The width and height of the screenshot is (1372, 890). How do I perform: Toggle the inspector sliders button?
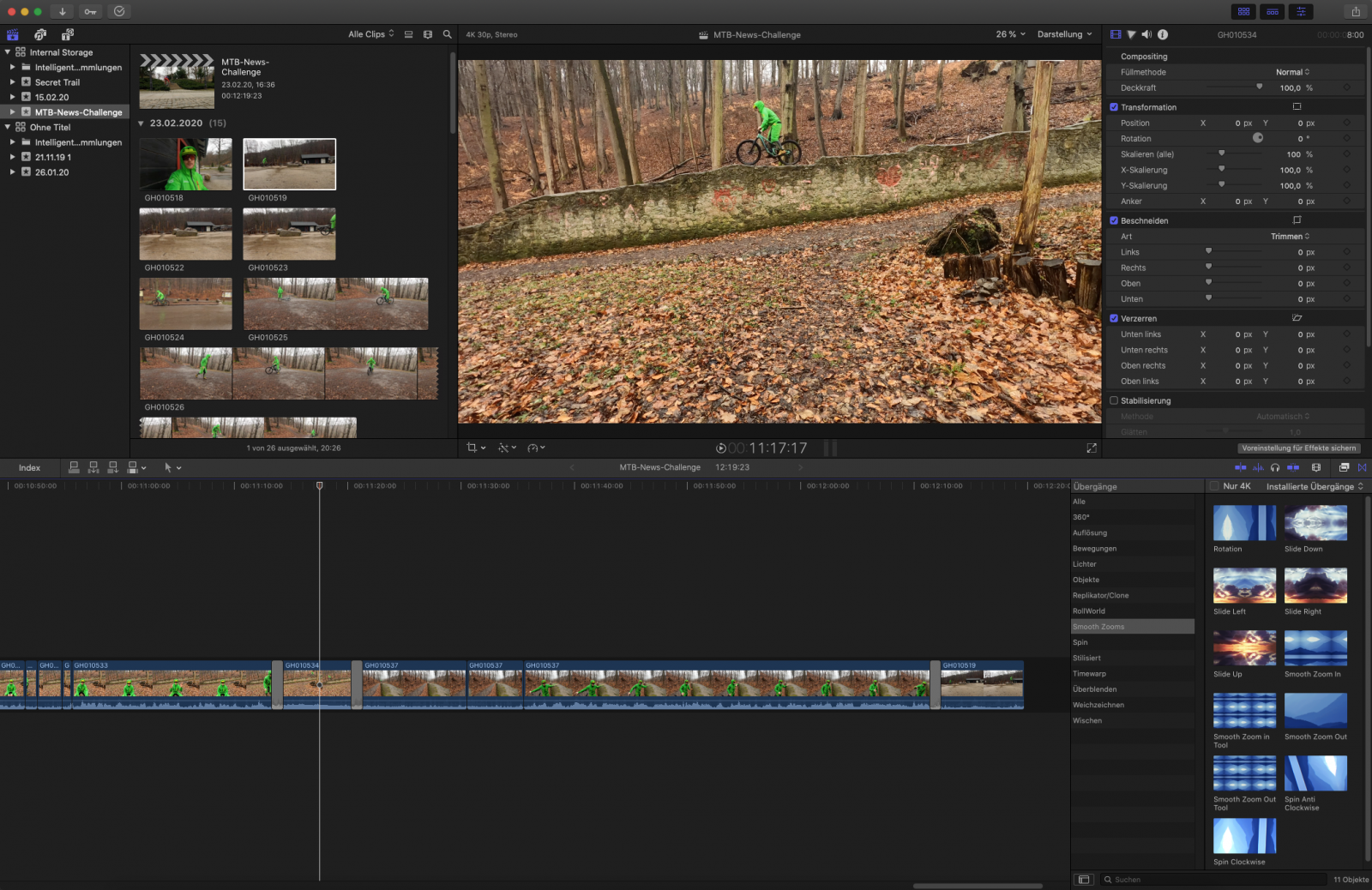[x=1301, y=11]
